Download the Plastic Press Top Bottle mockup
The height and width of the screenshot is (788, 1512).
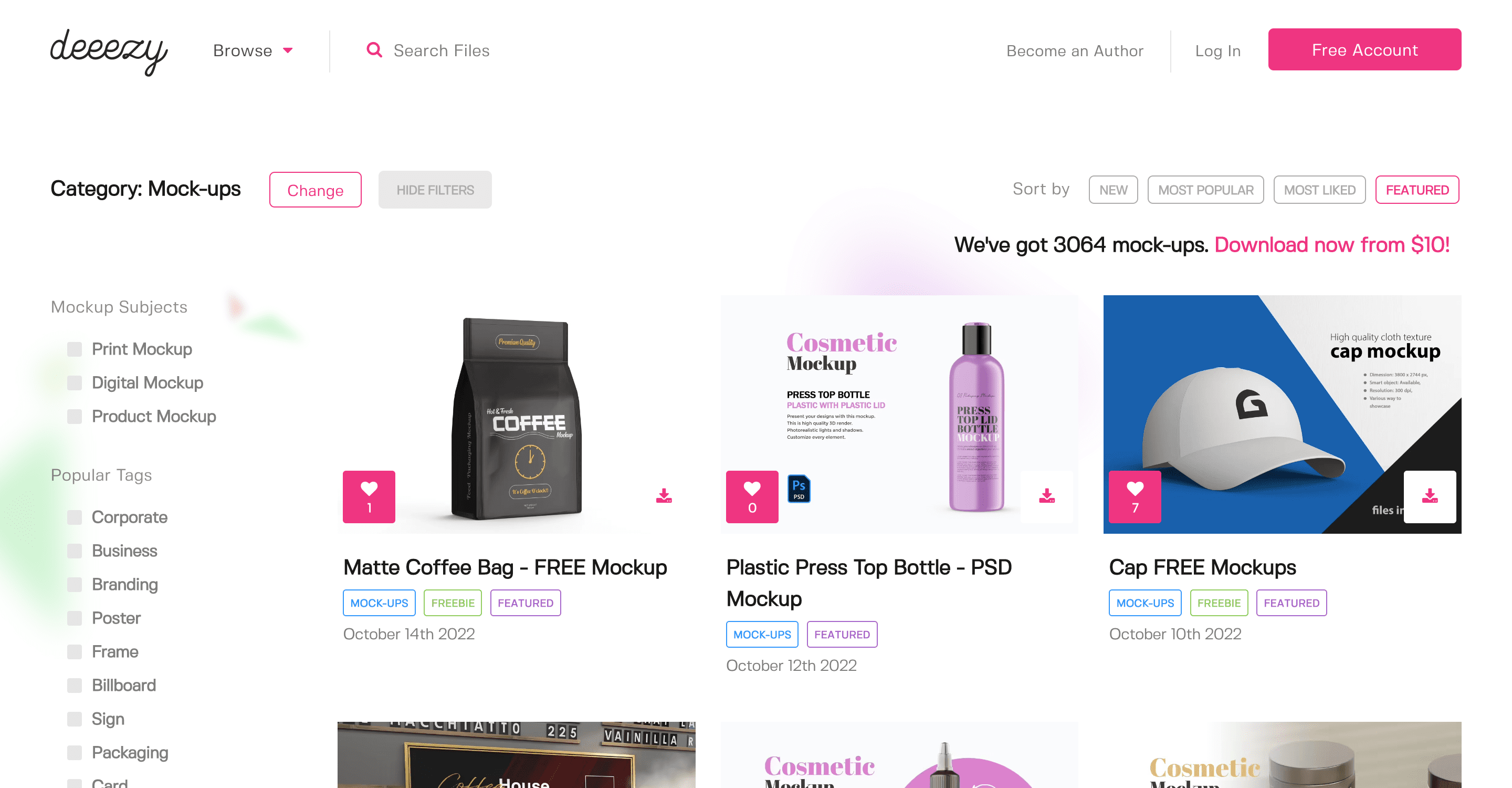coord(1046,496)
